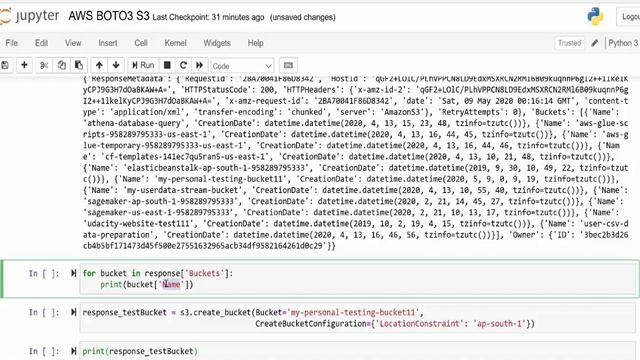Open the command palette keyboard icon
640x360 pixels.
(288, 65)
